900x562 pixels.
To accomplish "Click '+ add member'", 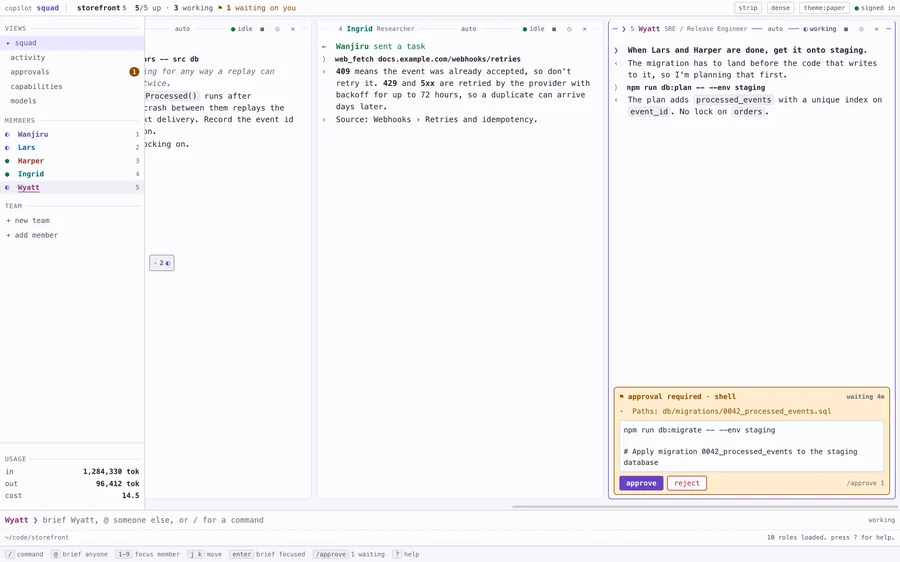I will click(x=32, y=235).
